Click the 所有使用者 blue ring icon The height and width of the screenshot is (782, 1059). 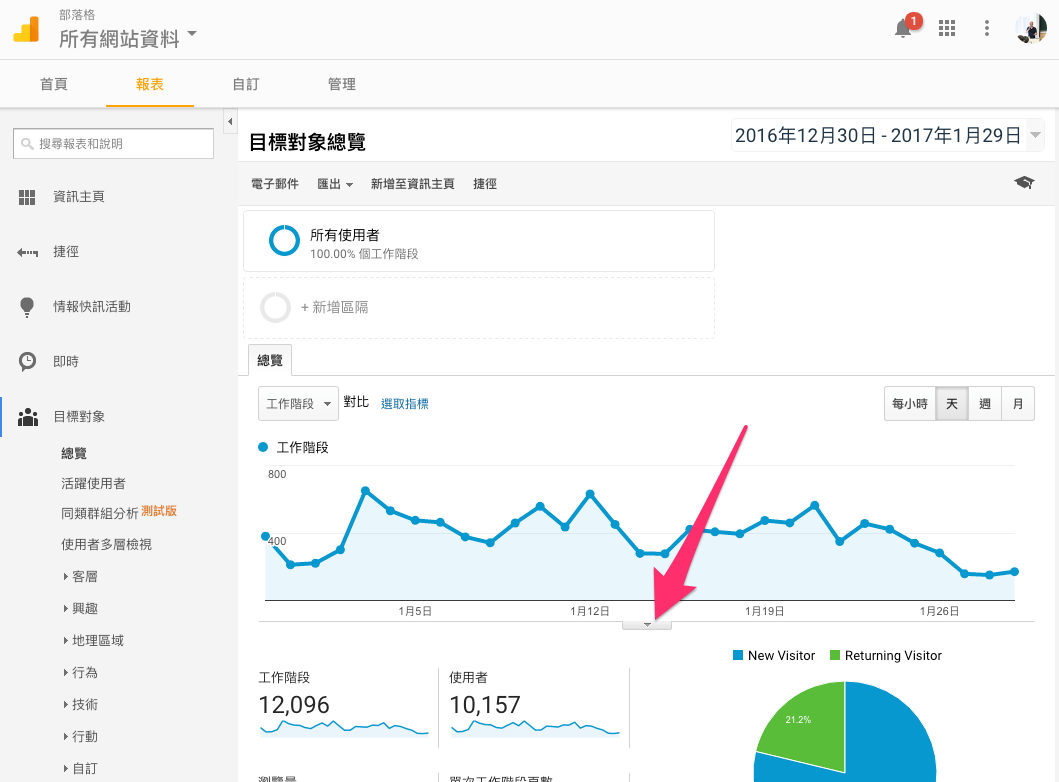point(284,241)
